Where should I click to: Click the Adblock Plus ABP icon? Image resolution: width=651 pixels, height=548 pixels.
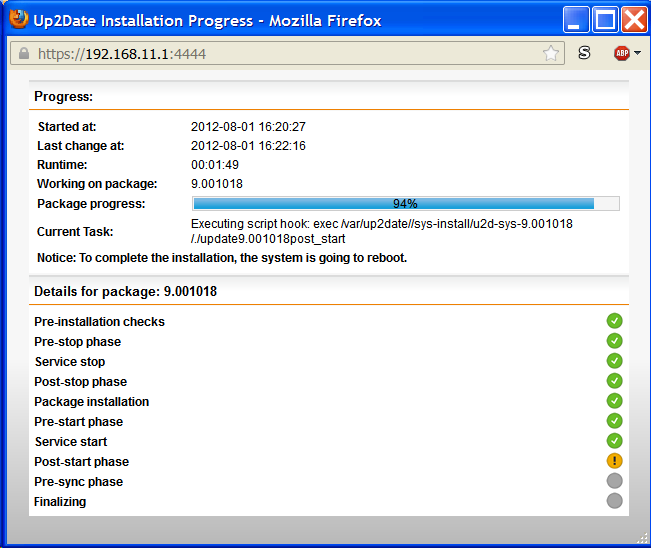[x=621, y=54]
